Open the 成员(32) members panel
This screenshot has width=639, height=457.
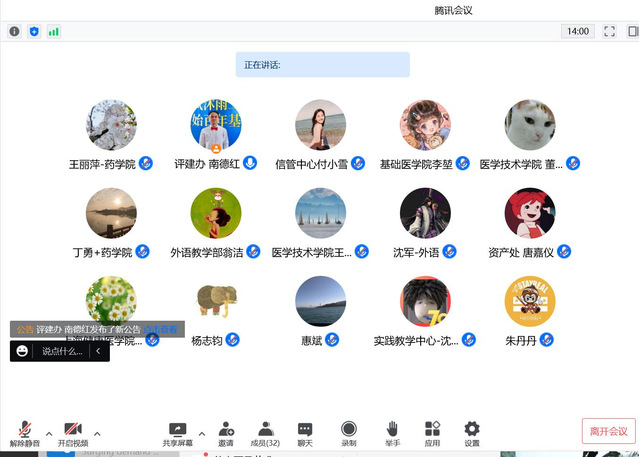(x=265, y=432)
